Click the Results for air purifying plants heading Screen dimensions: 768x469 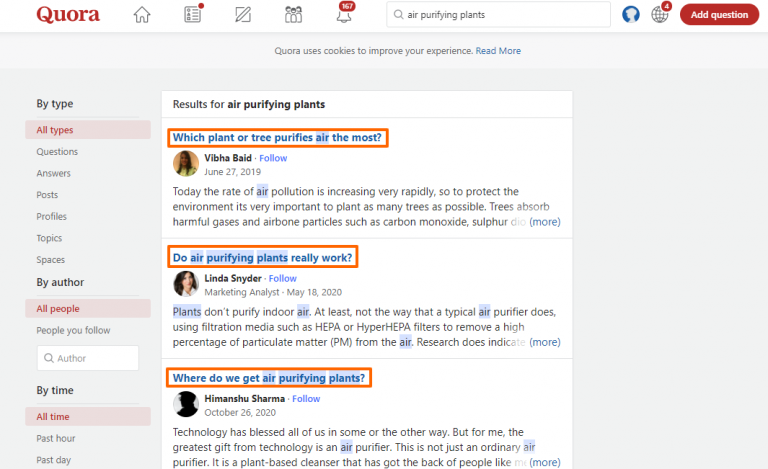click(249, 104)
